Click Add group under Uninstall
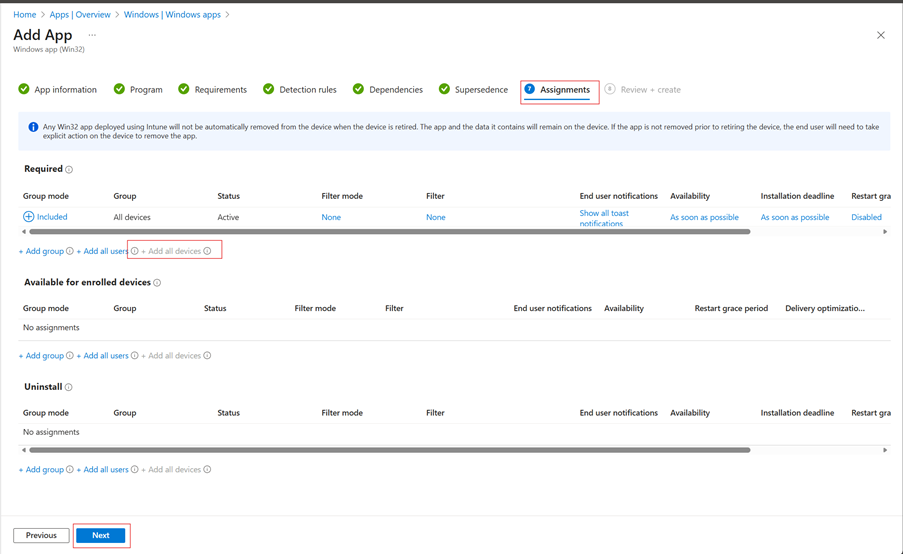This screenshot has width=903, height=554. (x=41, y=469)
